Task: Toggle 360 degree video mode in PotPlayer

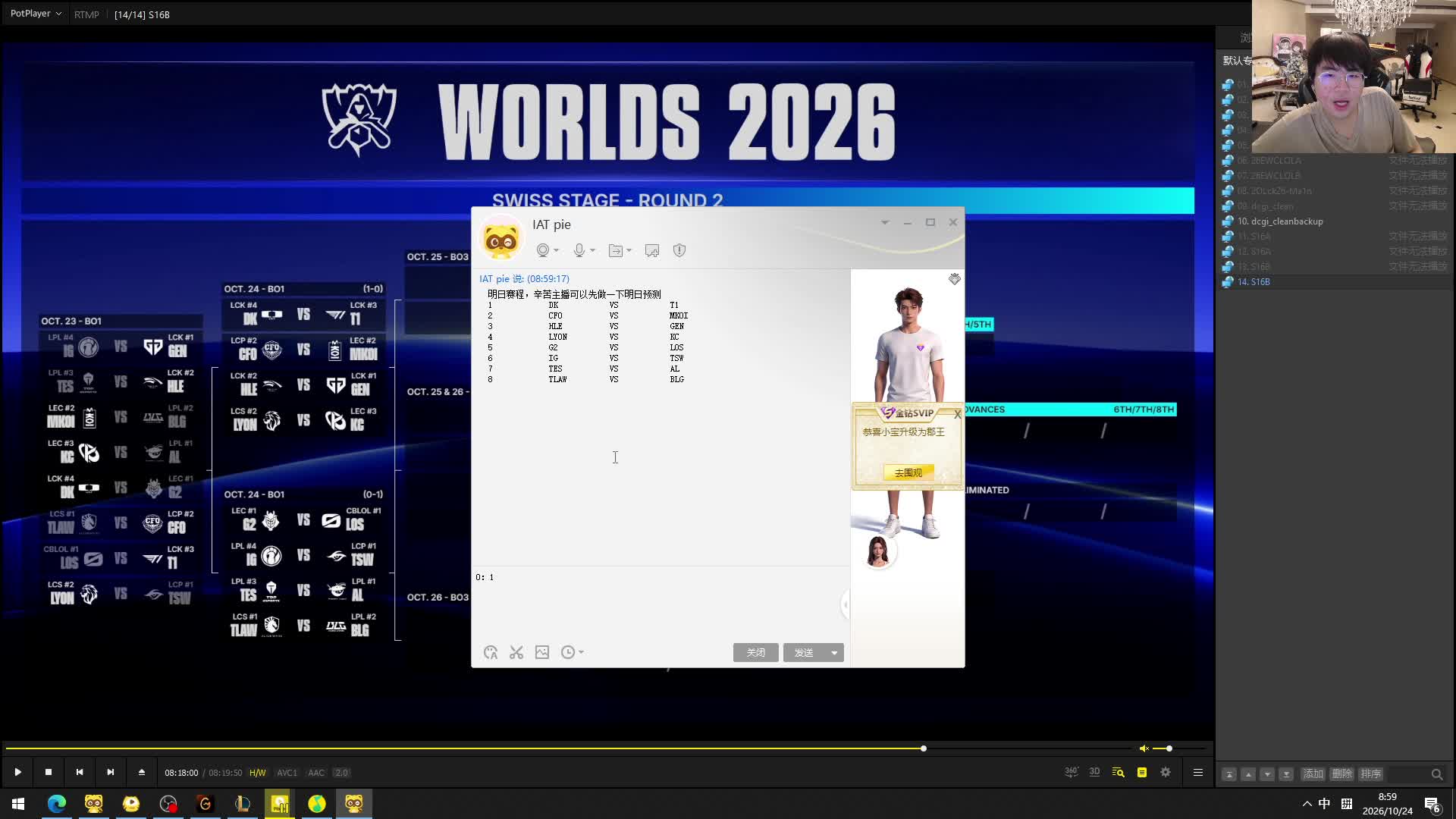Action: (1072, 772)
